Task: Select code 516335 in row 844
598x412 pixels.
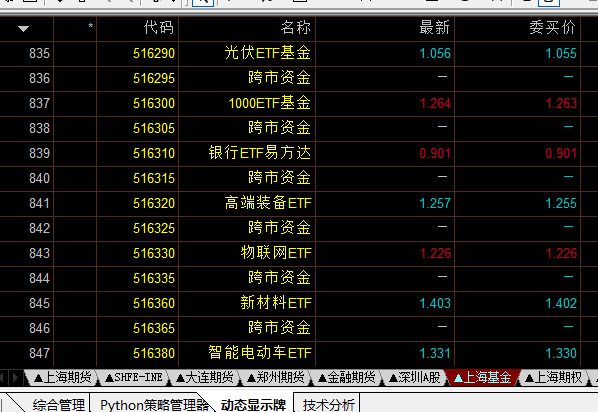Action: [154, 278]
